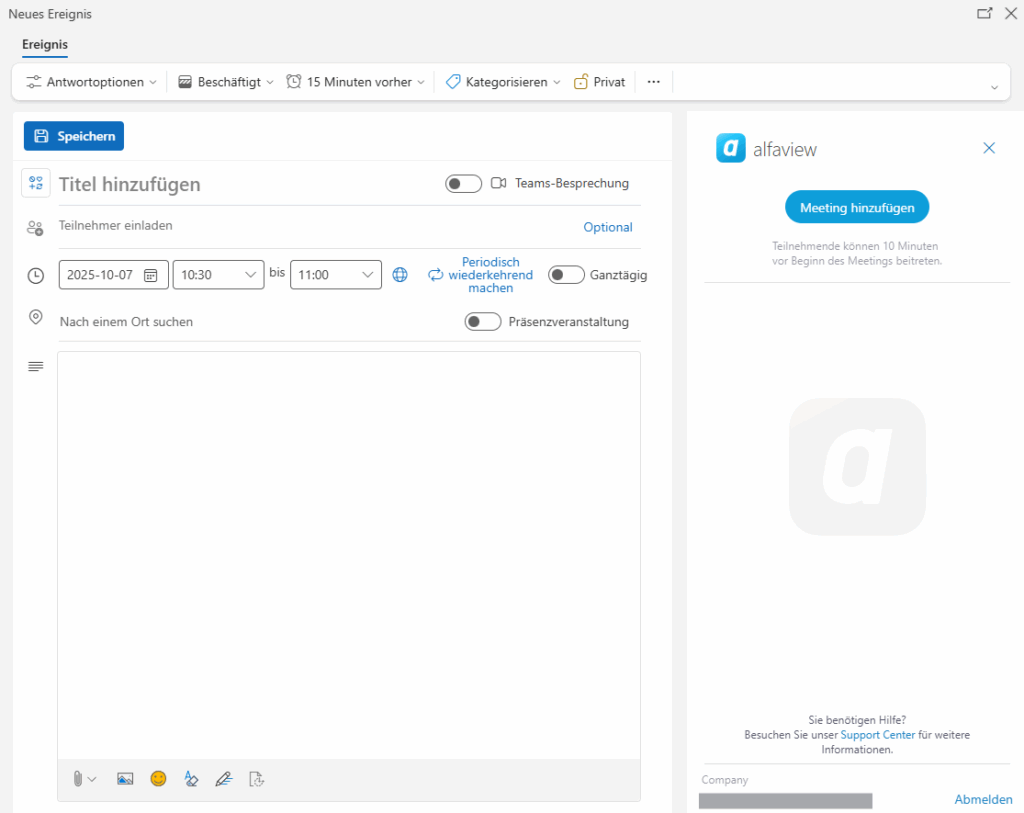The image size is (1024, 813).
Task: Open the pen drawing tool icon
Action: (x=224, y=778)
